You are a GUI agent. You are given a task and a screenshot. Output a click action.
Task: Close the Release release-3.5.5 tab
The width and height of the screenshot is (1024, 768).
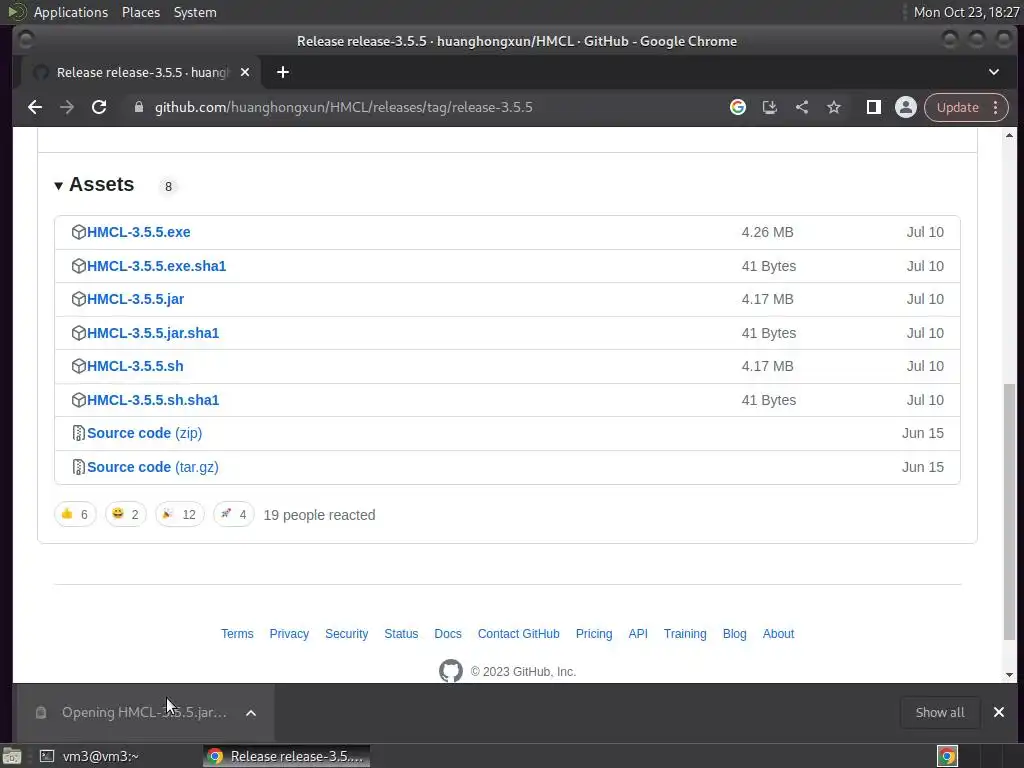point(245,72)
